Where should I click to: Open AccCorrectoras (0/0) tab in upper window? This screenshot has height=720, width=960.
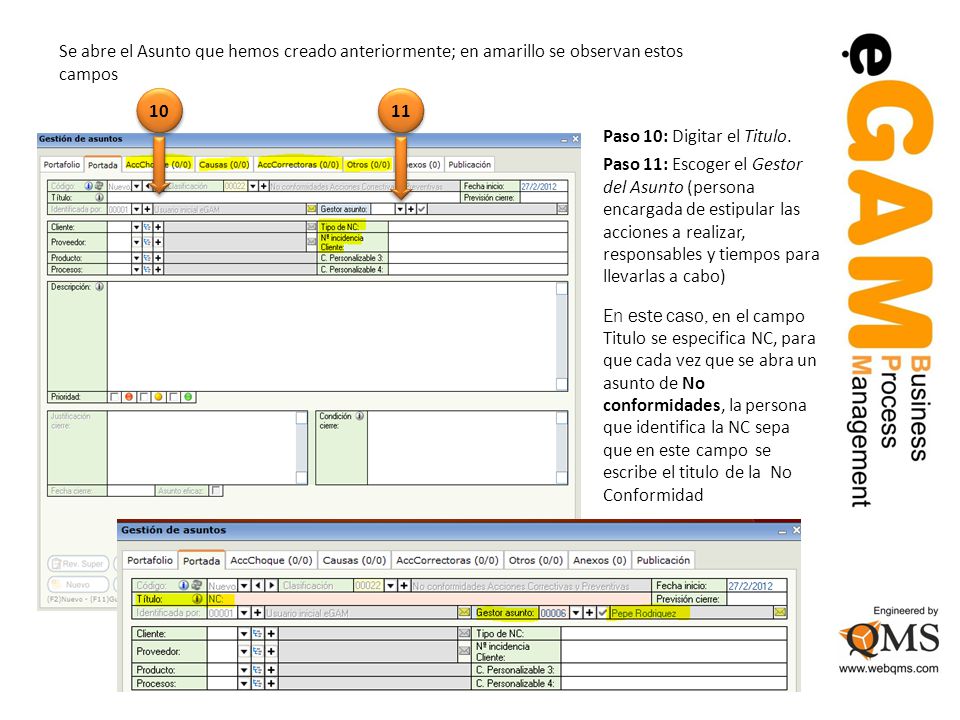point(298,165)
